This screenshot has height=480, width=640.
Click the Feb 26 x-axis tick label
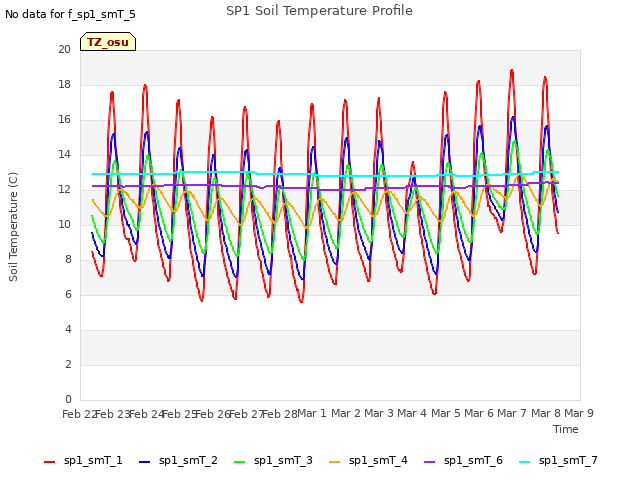[213, 414]
